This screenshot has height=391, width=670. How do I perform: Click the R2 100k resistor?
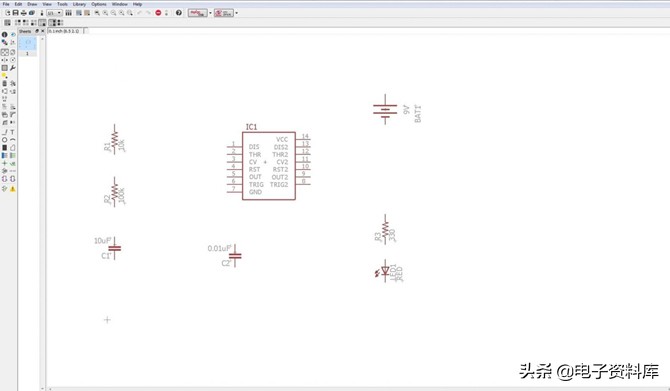(115, 192)
